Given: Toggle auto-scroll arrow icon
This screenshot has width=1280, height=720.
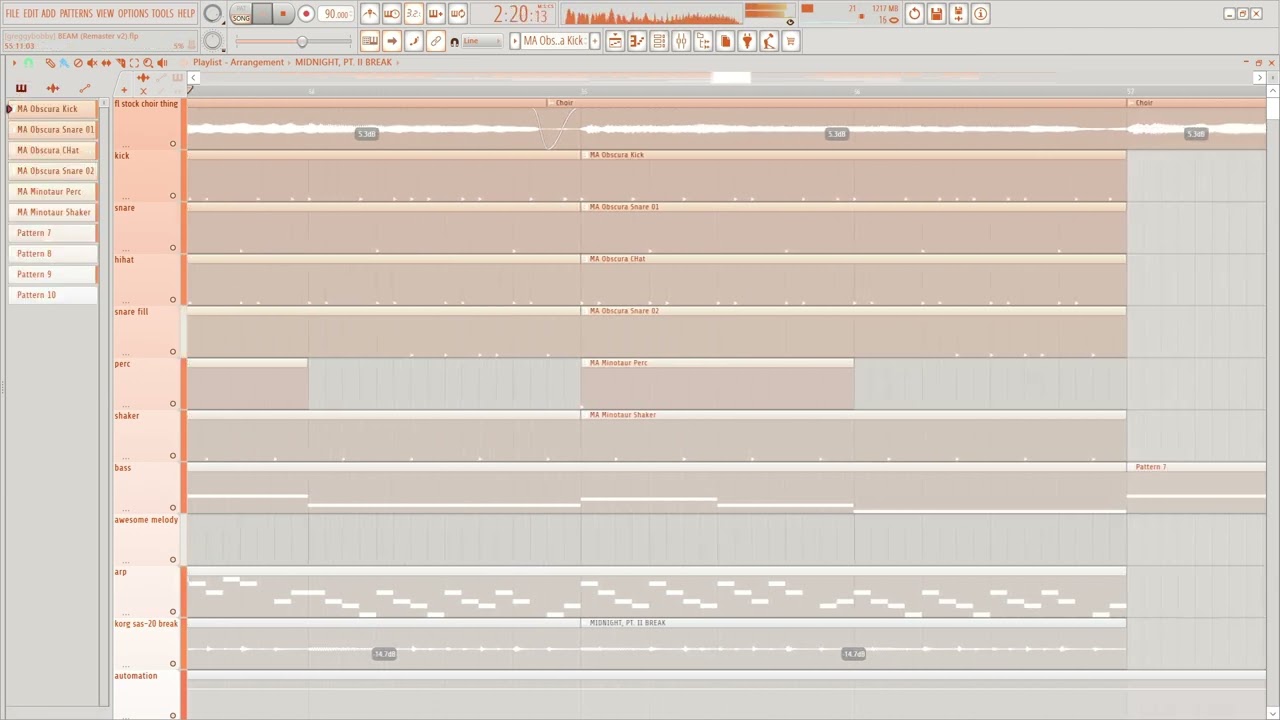Looking at the screenshot, I should pyautogui.click(x=392, y=41).
